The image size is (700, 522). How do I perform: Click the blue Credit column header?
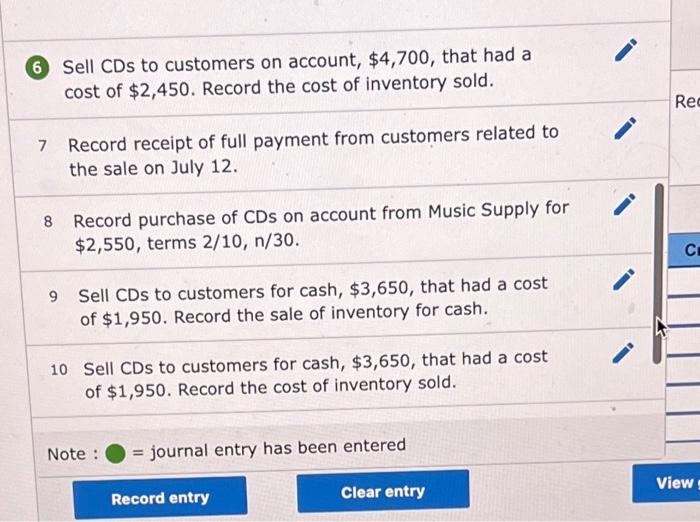click(x=684, y=250)
